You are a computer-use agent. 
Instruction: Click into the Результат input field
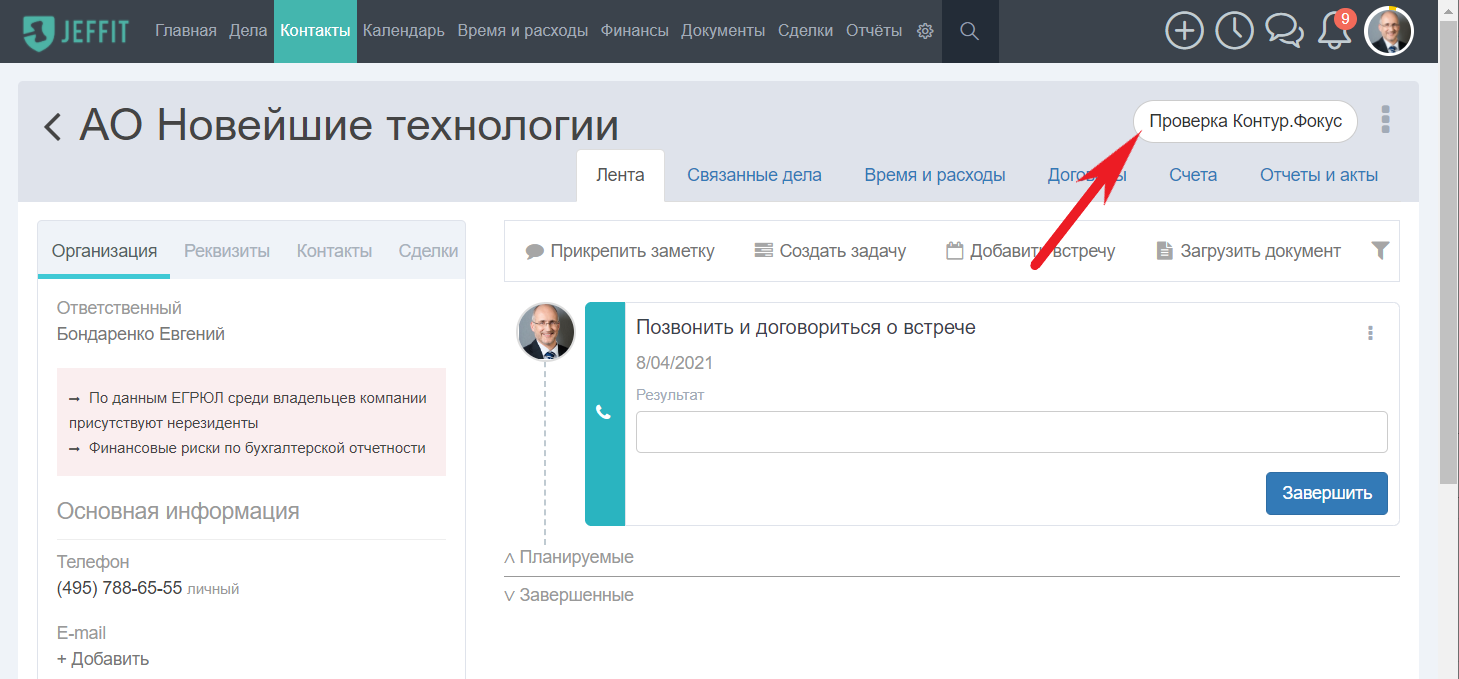coord(1012,432)
